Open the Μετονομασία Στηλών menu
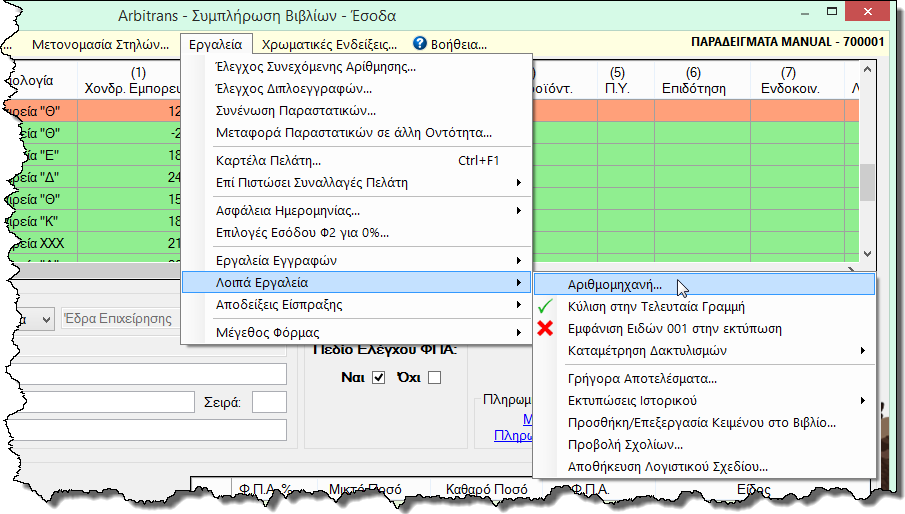Viewport: 905px width, 514px height. (x=100, y=44)
